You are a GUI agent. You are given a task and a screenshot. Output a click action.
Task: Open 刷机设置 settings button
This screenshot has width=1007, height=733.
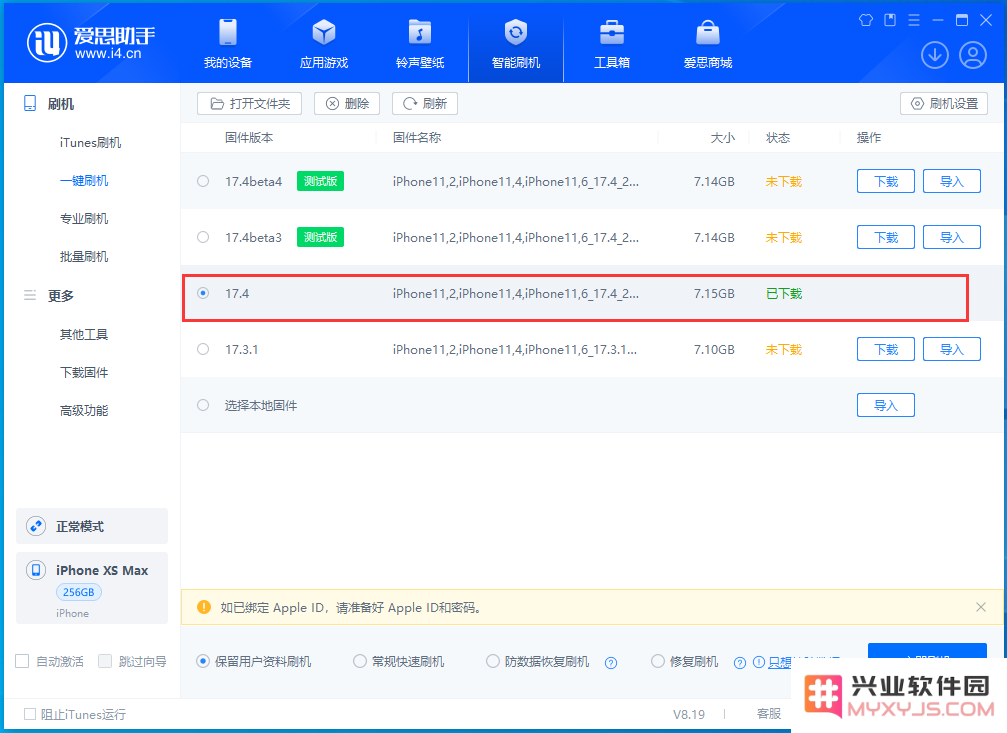pos(944,103)
